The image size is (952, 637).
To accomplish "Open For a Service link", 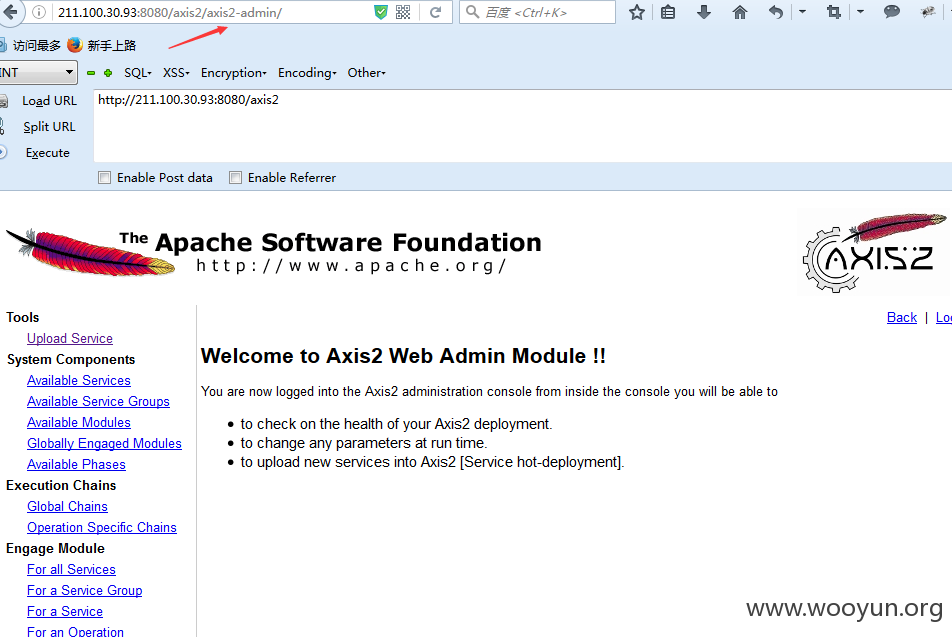I will [65, 611].
